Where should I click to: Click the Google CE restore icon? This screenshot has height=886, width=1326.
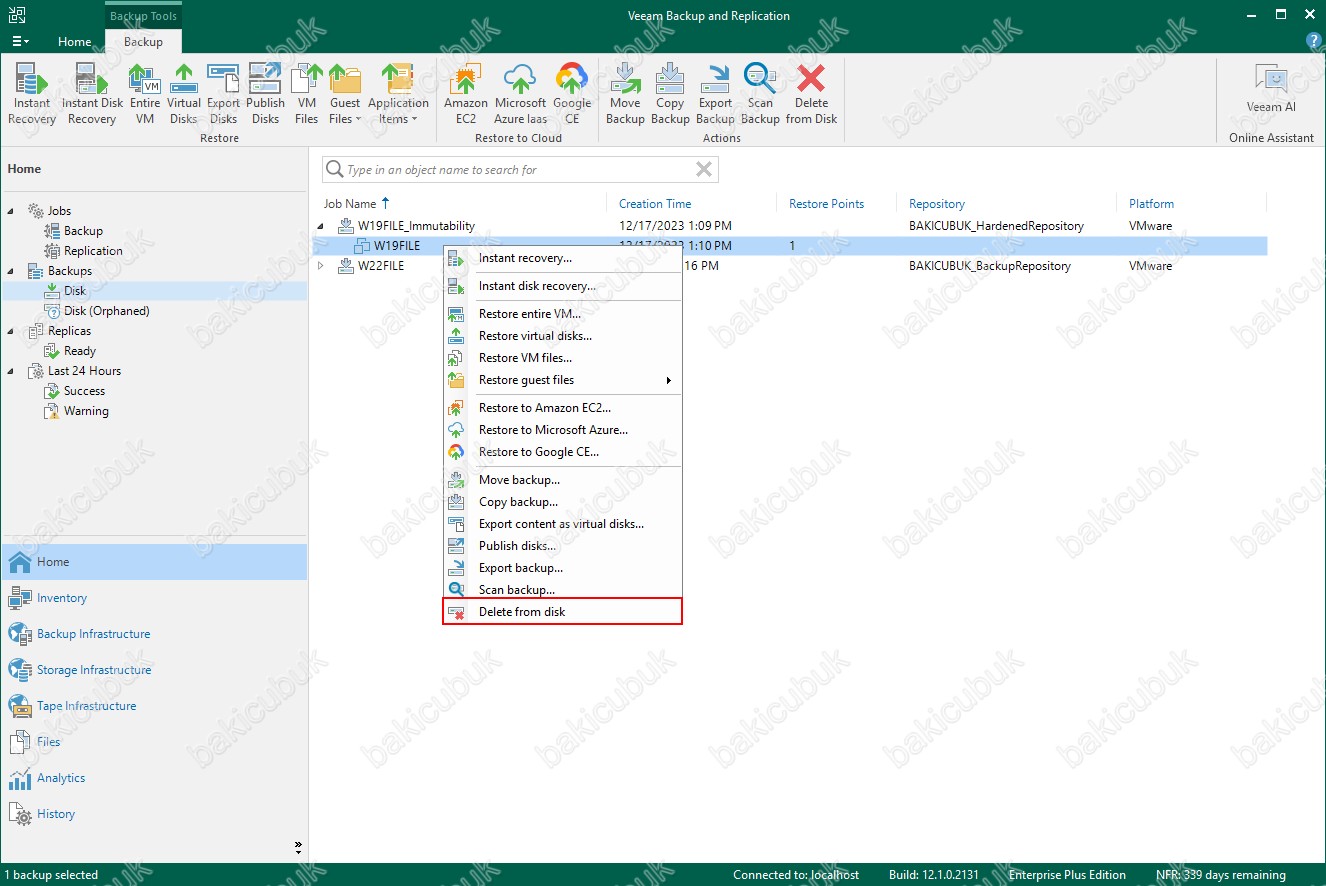pyautogui.click(x=572, y=94)
